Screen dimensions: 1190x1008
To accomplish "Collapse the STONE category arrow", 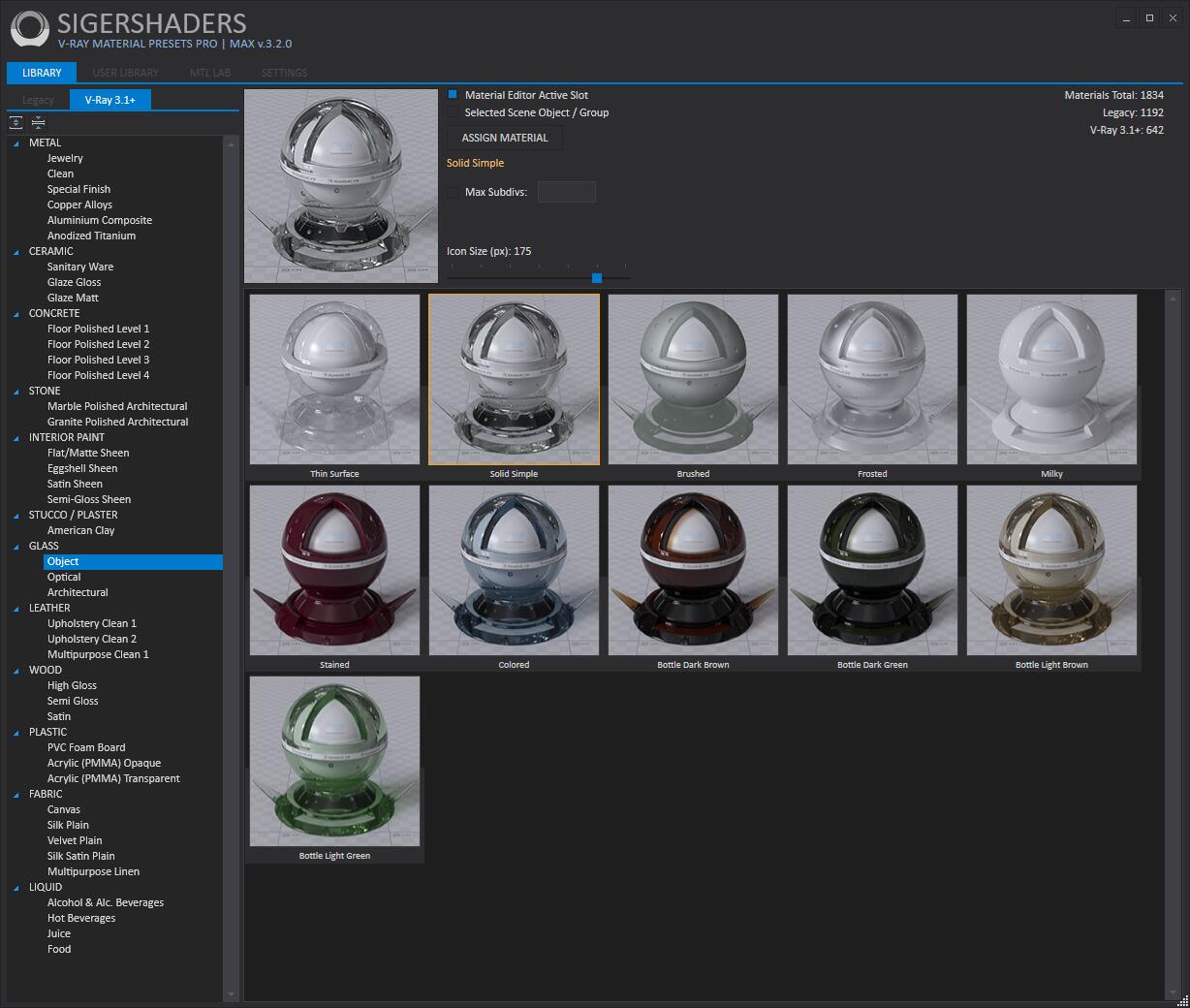I will 16,392.
